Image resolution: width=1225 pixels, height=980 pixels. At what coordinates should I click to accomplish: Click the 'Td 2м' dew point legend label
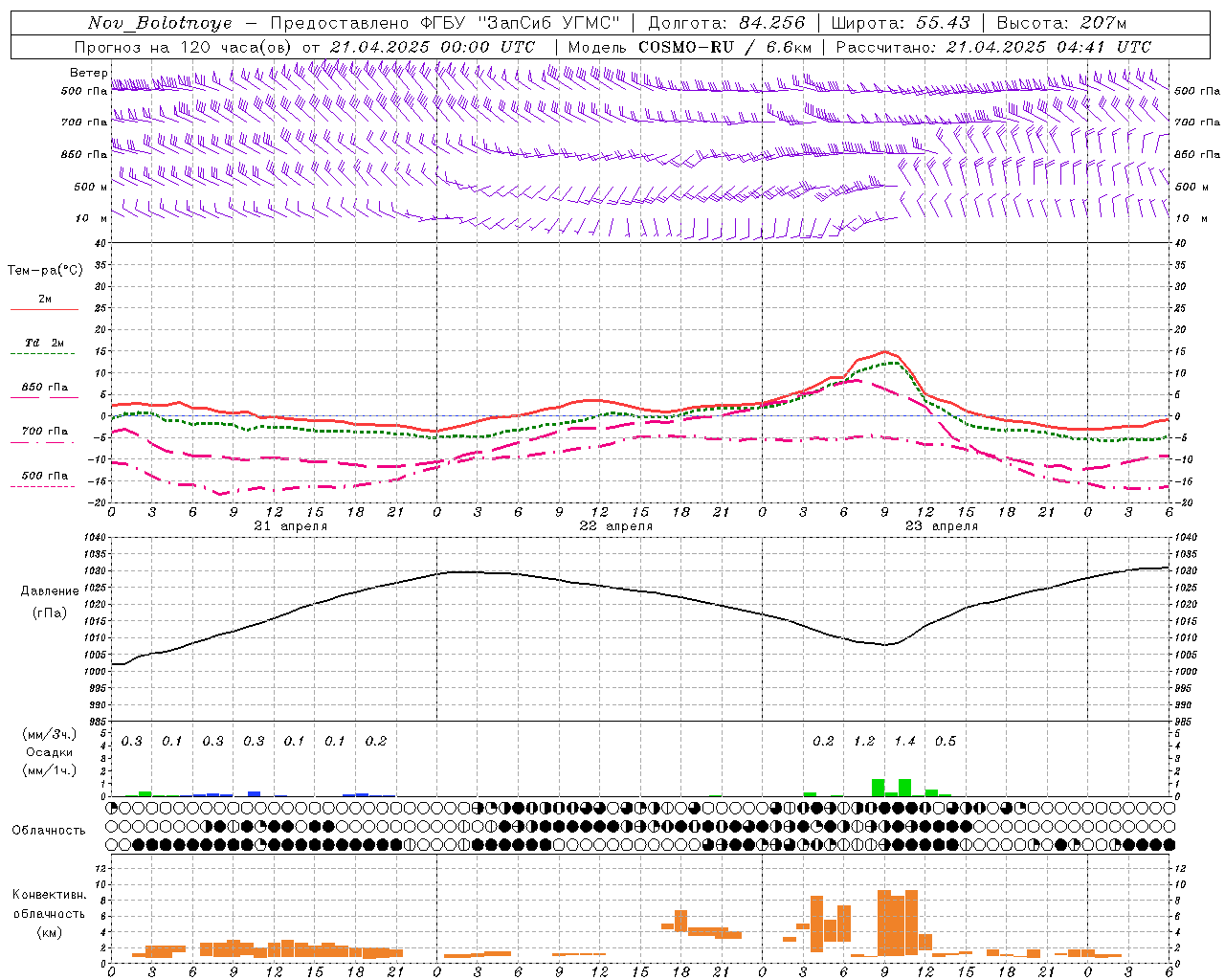45,343
